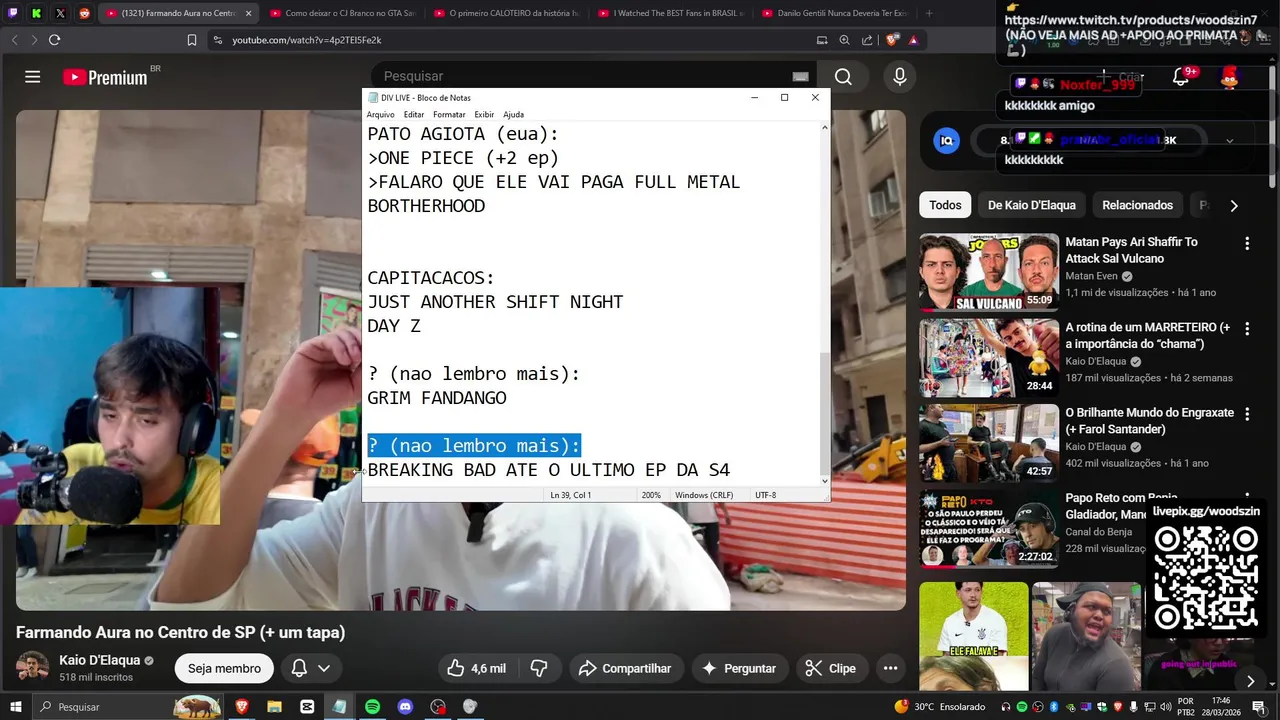Select the 'Todos' filter chip
The image size is (1280, 720).
click(945, 205)
